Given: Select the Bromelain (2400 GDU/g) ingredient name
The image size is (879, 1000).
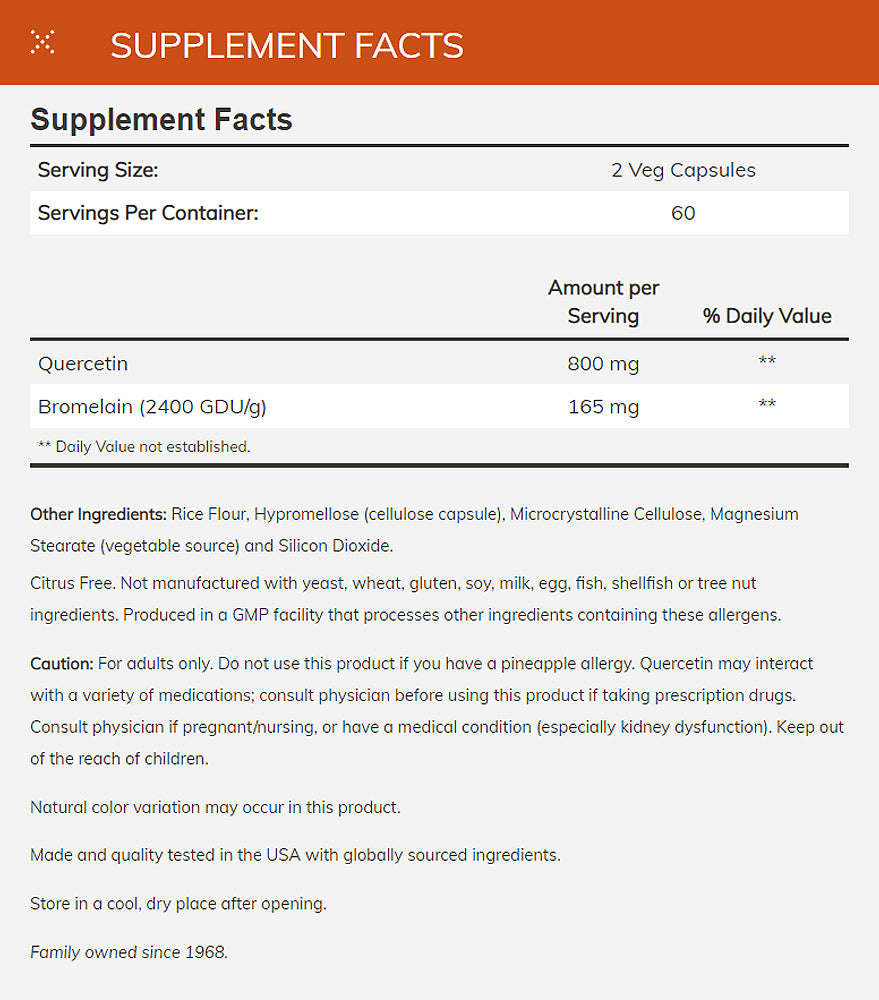Looking at the screenshot, I should point(152,407).
